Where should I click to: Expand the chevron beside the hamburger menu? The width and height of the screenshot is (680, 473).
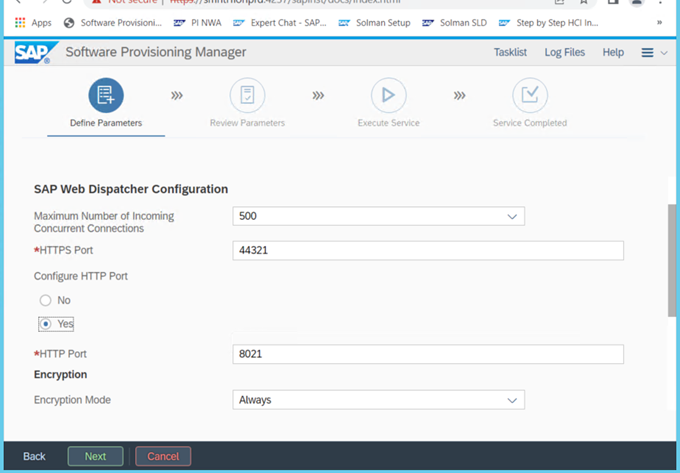664,53
